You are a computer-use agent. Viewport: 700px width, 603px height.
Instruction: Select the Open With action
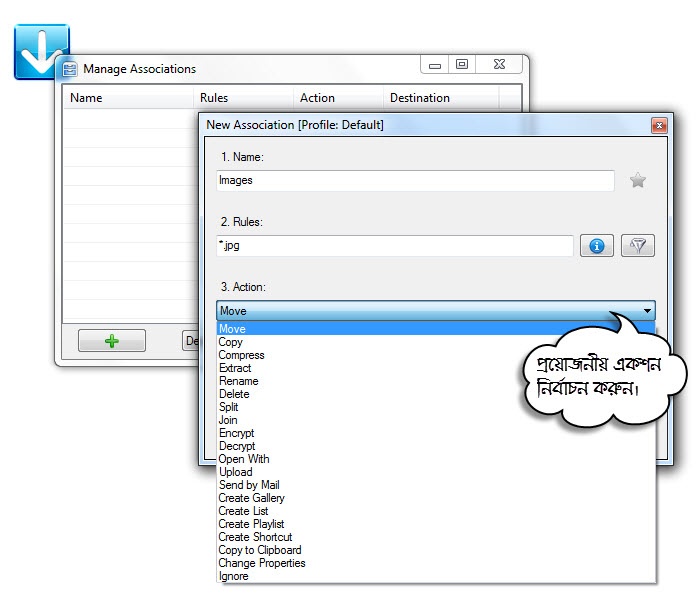coord(436,458)
